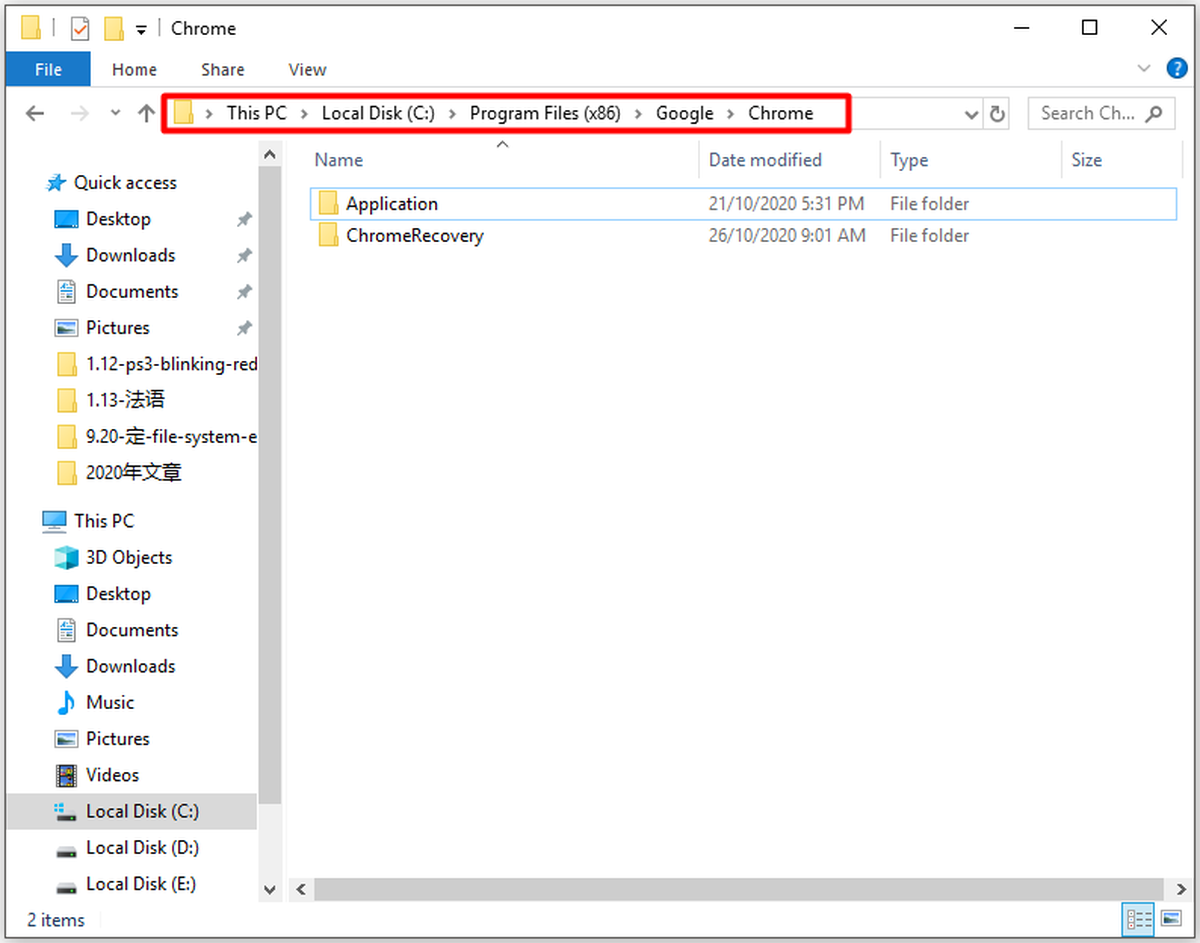The width and height of the screenshot is (1200, 943).
Task: Open pinned Desktop under Quick access
Action: 118,219
